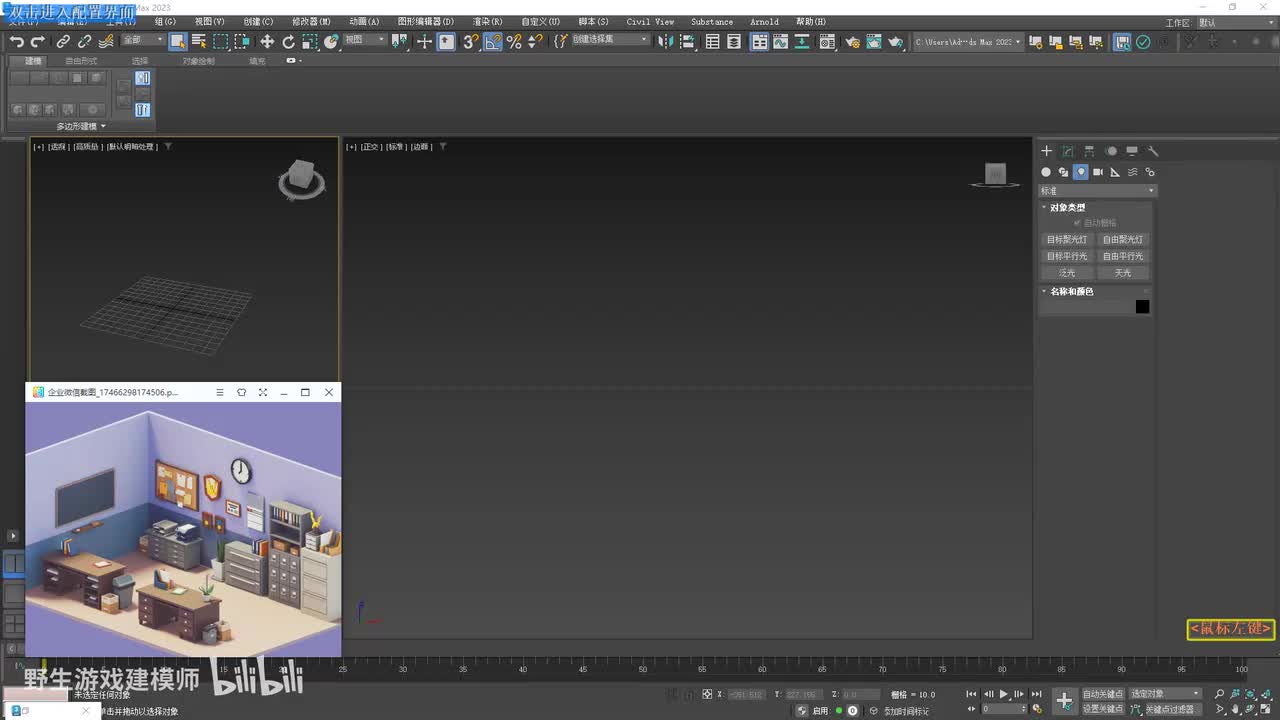The image size is (1280, 720).
Task: Open the 创建(C) menu
Action: 258,21
